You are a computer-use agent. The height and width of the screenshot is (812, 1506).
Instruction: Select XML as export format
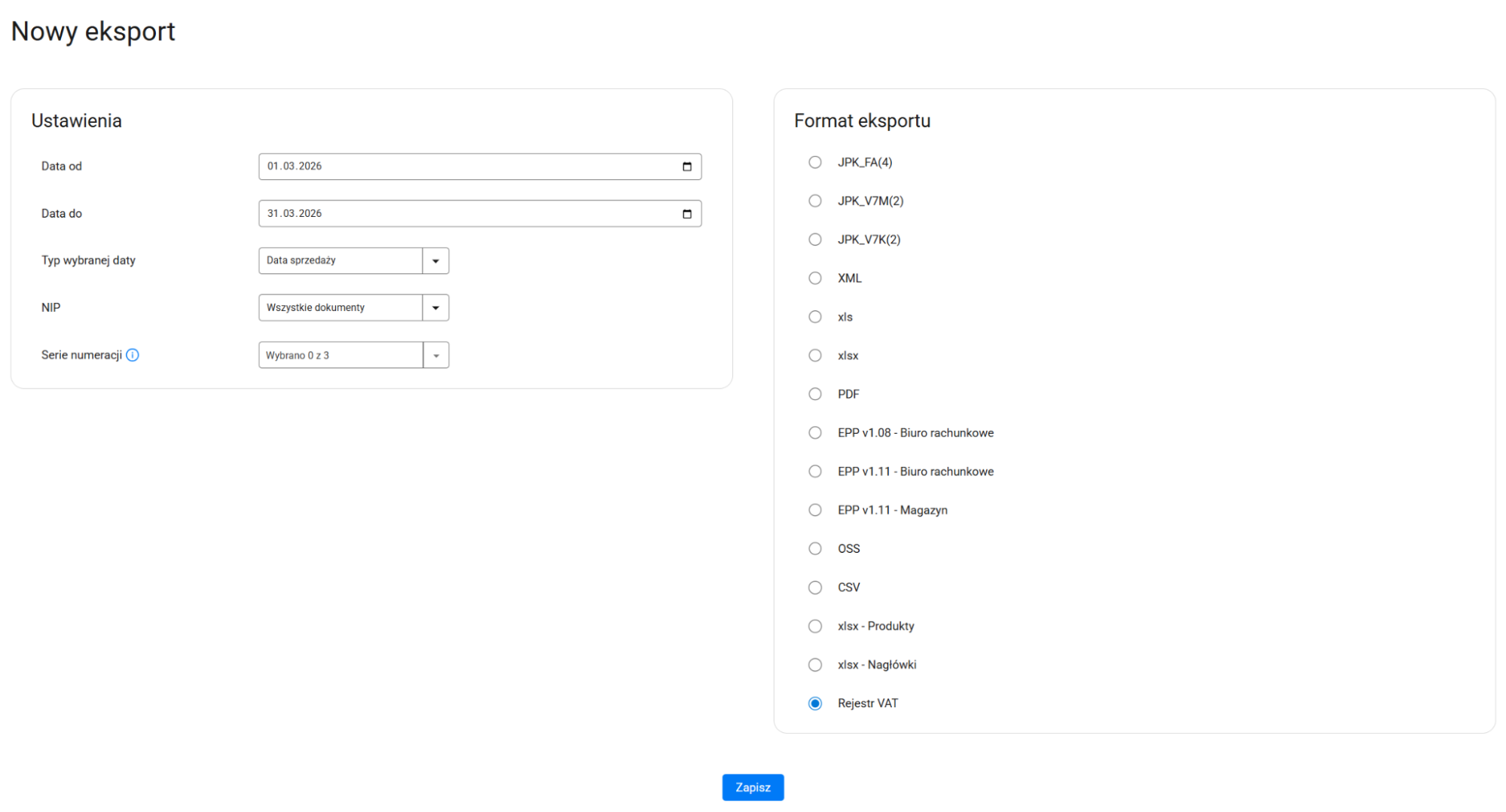[815, 278]
